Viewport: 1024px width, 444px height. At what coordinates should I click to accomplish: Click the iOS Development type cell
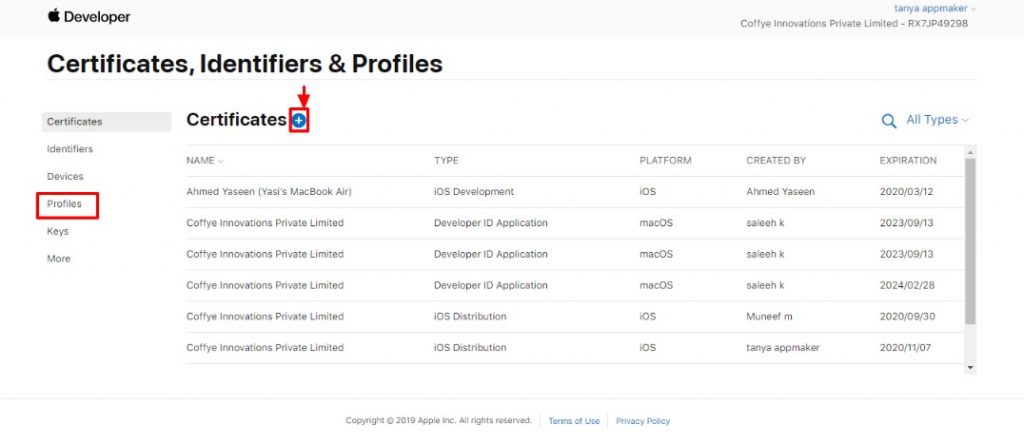(x=473, y=192)
